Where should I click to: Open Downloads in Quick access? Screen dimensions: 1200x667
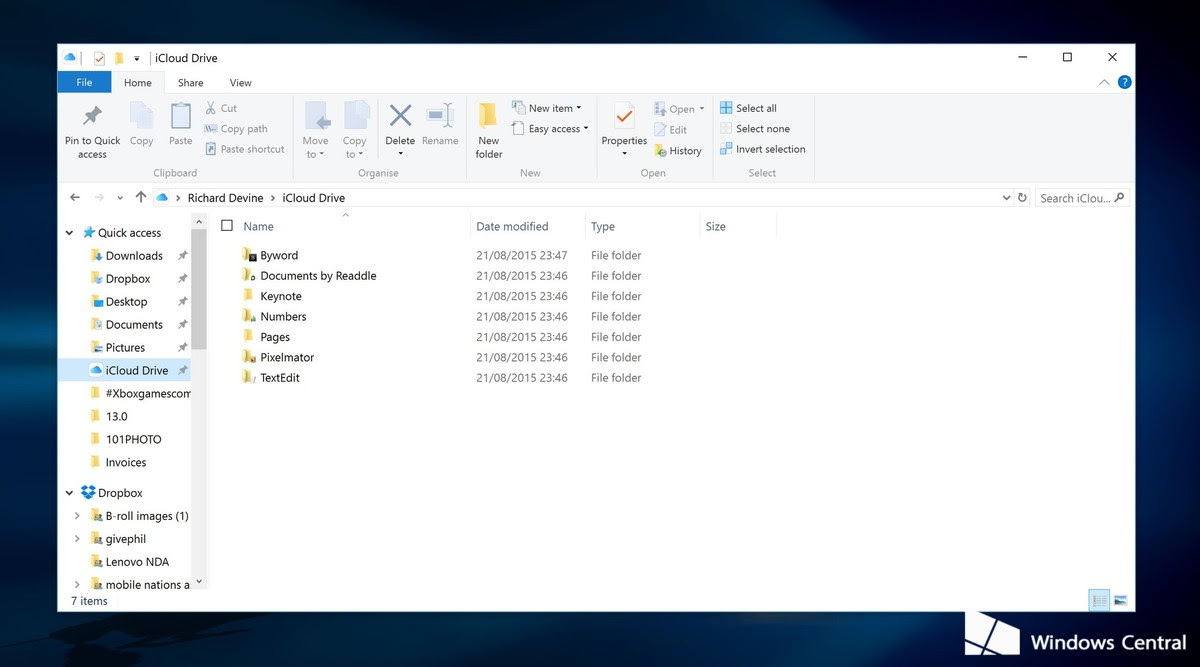pyautogui.click(x=134, y=256)
